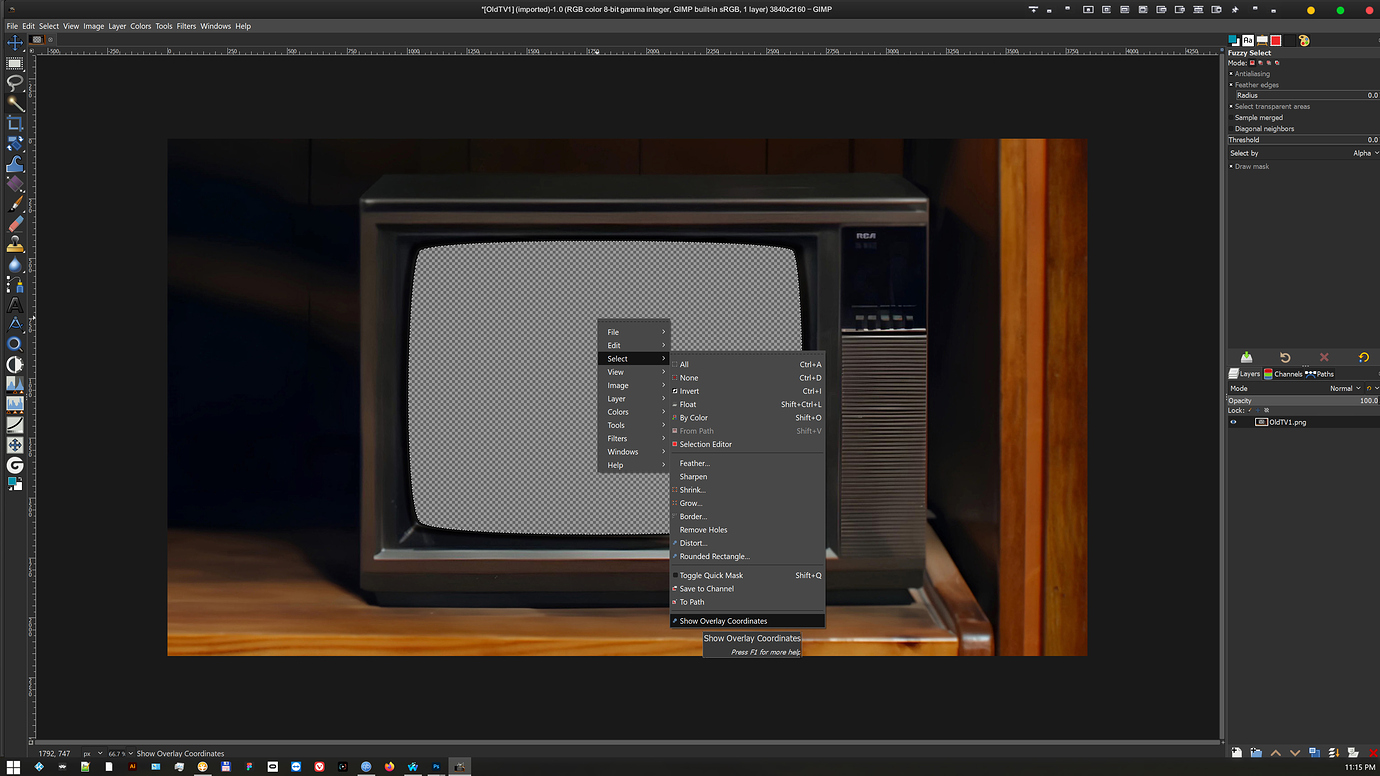
Task: Open the layer Mode Normal dropdown
Action: [1347, 388]
